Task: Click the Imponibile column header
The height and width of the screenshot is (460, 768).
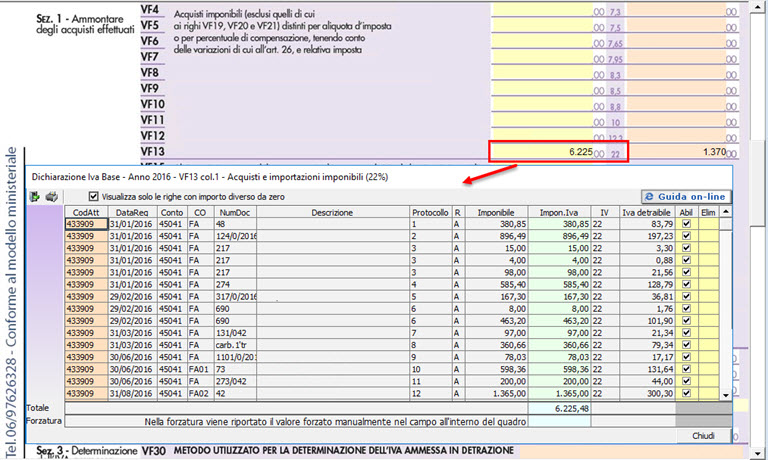Action: [496, 213]
